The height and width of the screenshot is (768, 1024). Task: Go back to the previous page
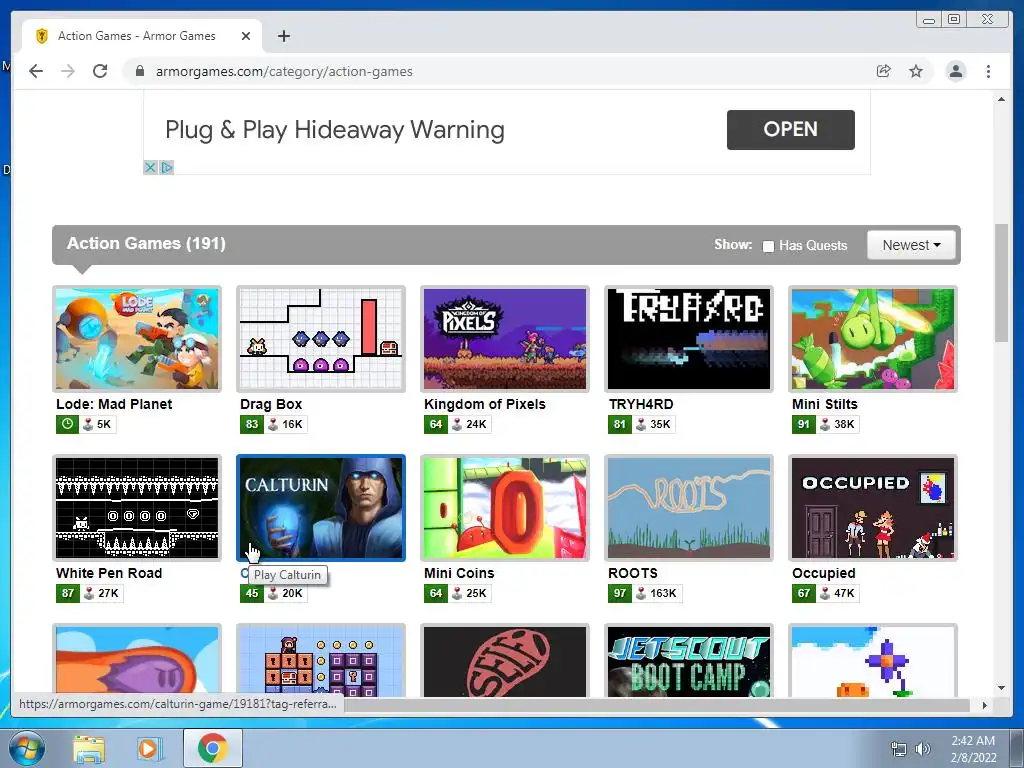[x=36, y=71]
